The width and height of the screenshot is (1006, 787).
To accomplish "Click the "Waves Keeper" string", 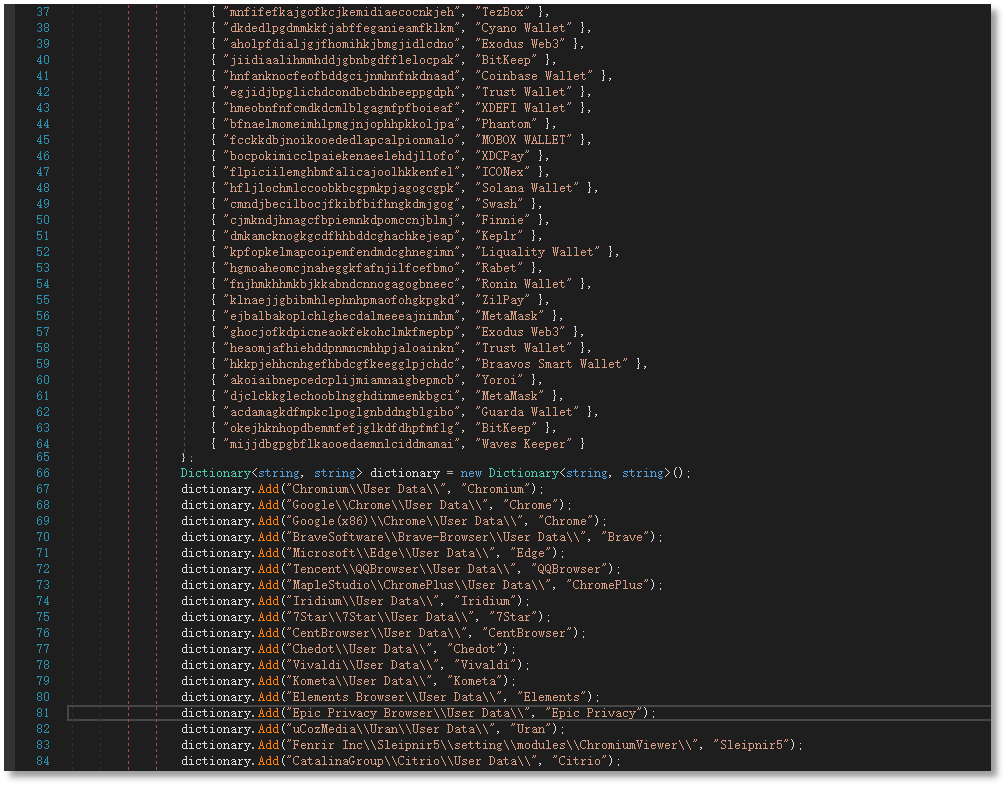I will click(x=524, y=444).
